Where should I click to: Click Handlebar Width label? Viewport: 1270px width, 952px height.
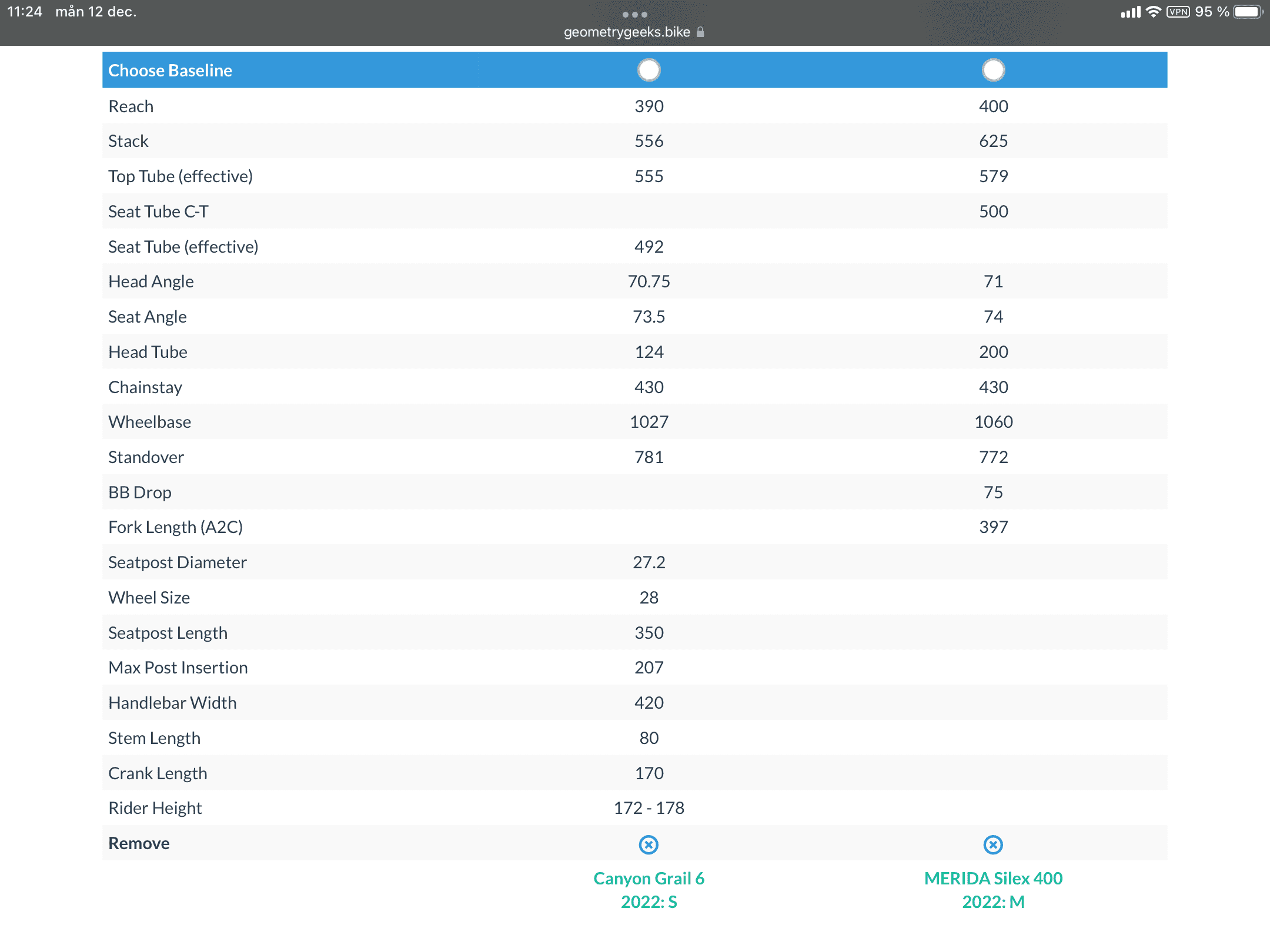pyautogui.click(x=172, y=703)
